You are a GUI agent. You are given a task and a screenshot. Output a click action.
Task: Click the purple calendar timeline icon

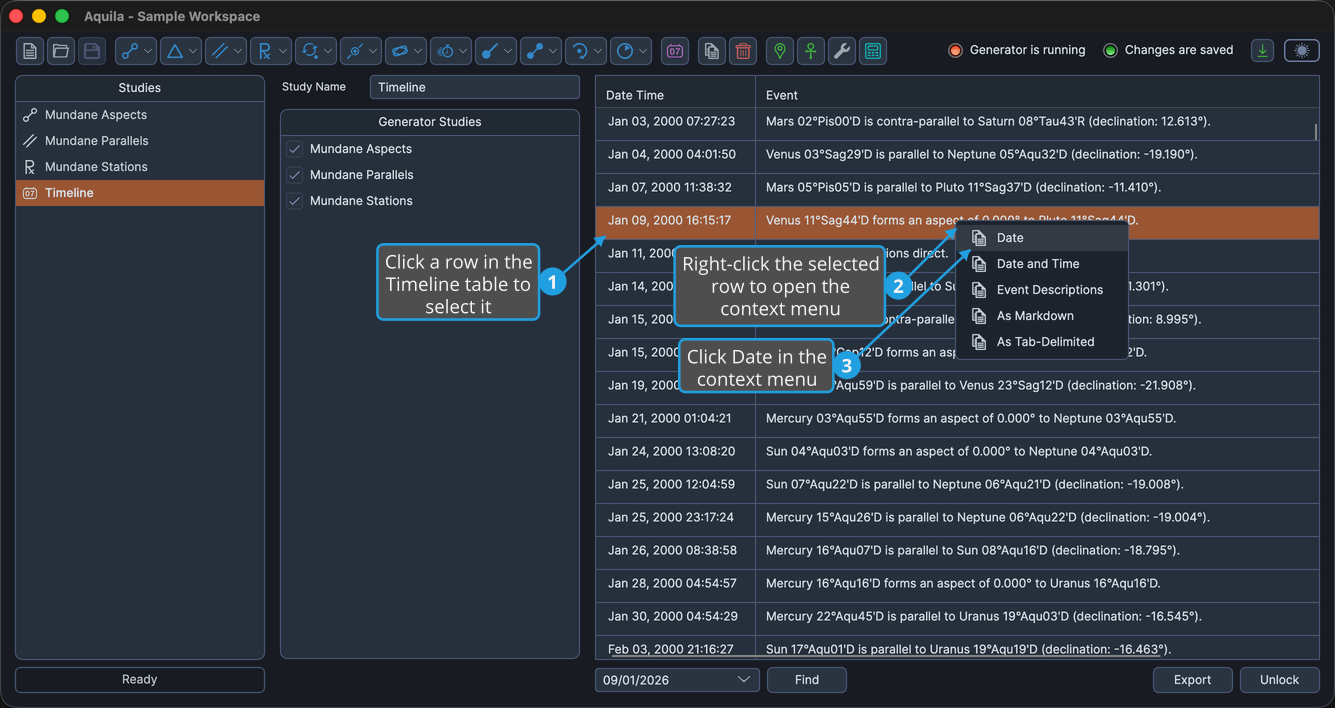[x=675, y=51]
